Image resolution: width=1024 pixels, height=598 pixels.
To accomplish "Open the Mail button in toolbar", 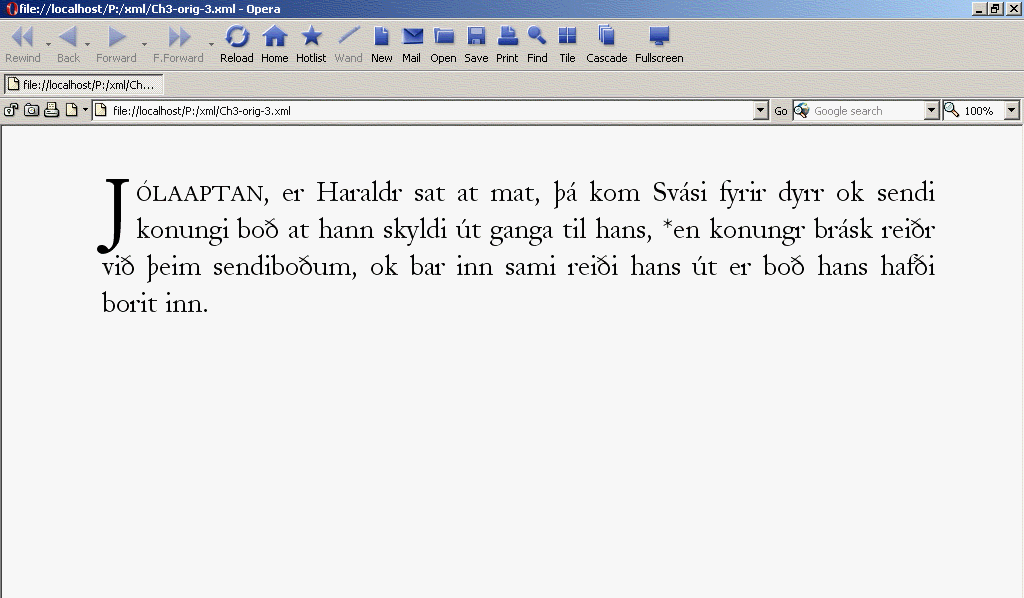I will click(x=411, y=44).
